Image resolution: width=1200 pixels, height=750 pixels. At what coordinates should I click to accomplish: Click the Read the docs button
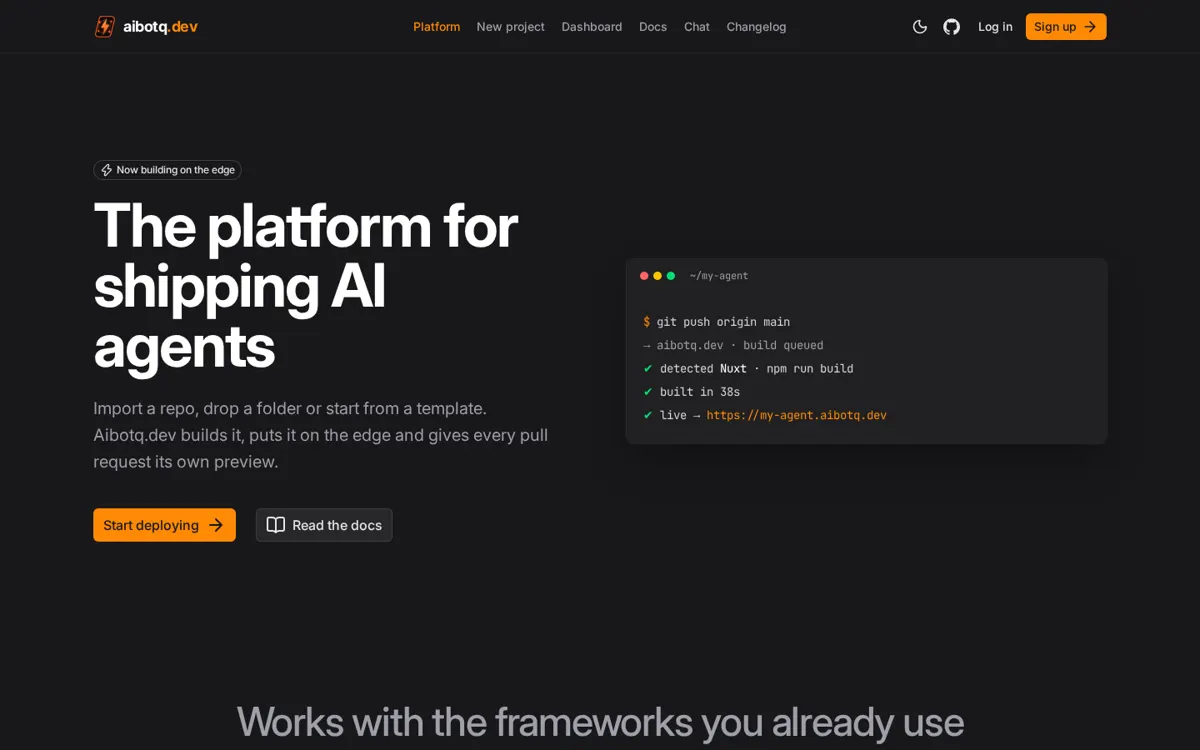[324, 525]
